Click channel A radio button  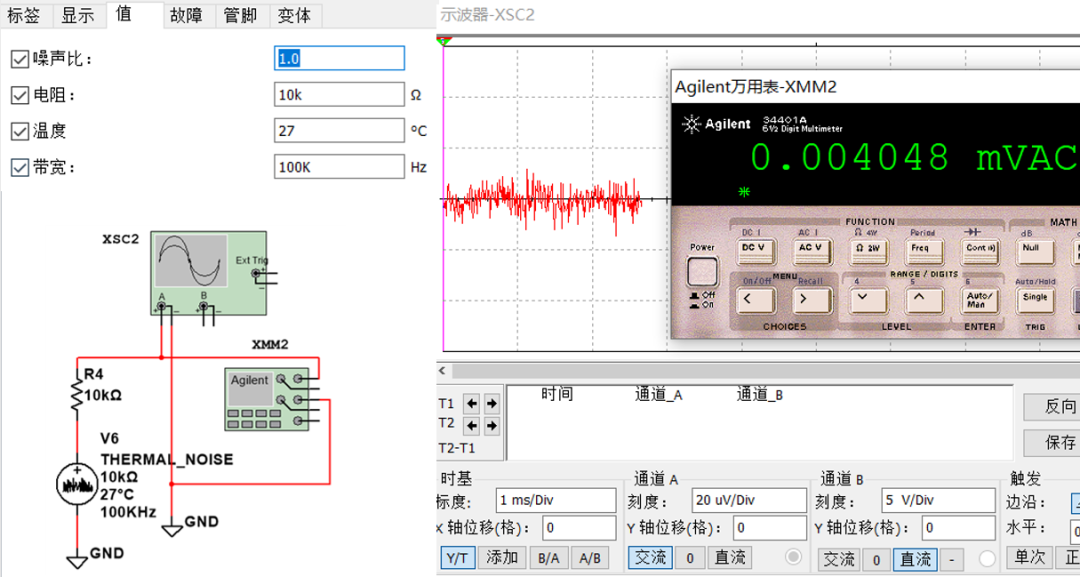[793, 557]
